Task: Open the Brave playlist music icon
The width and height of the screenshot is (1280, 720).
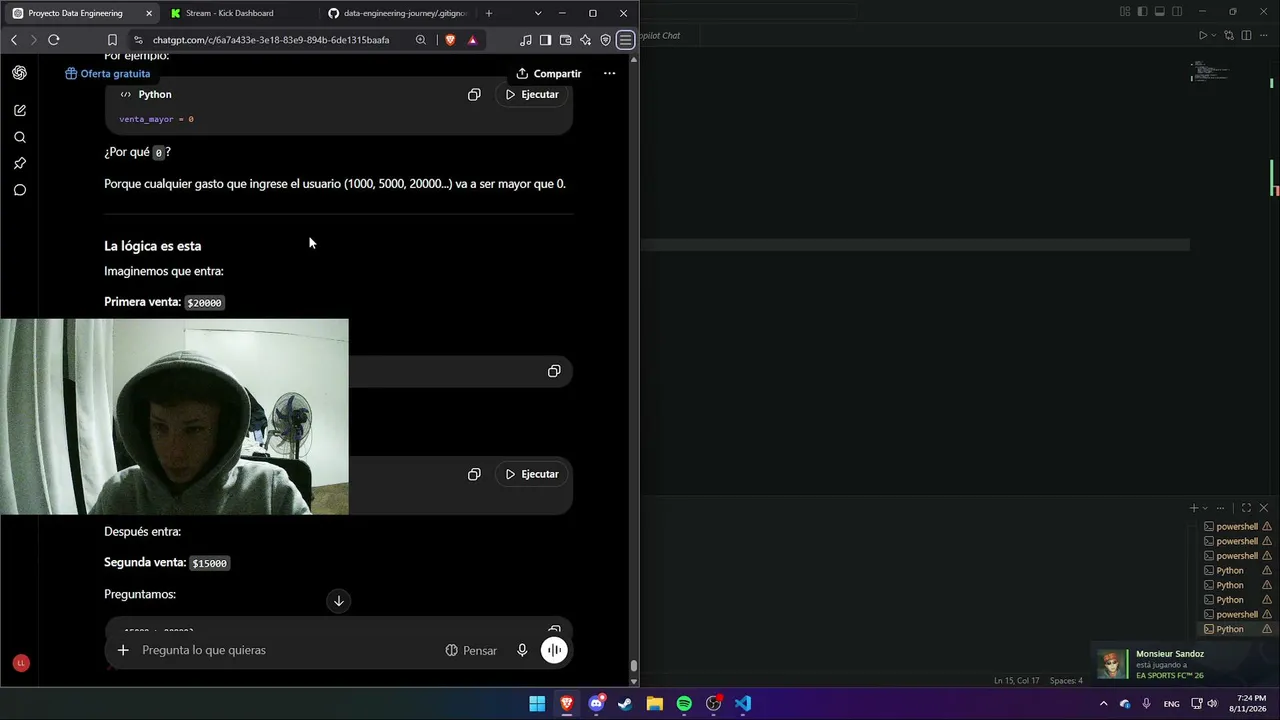Action: click(526, 40)
